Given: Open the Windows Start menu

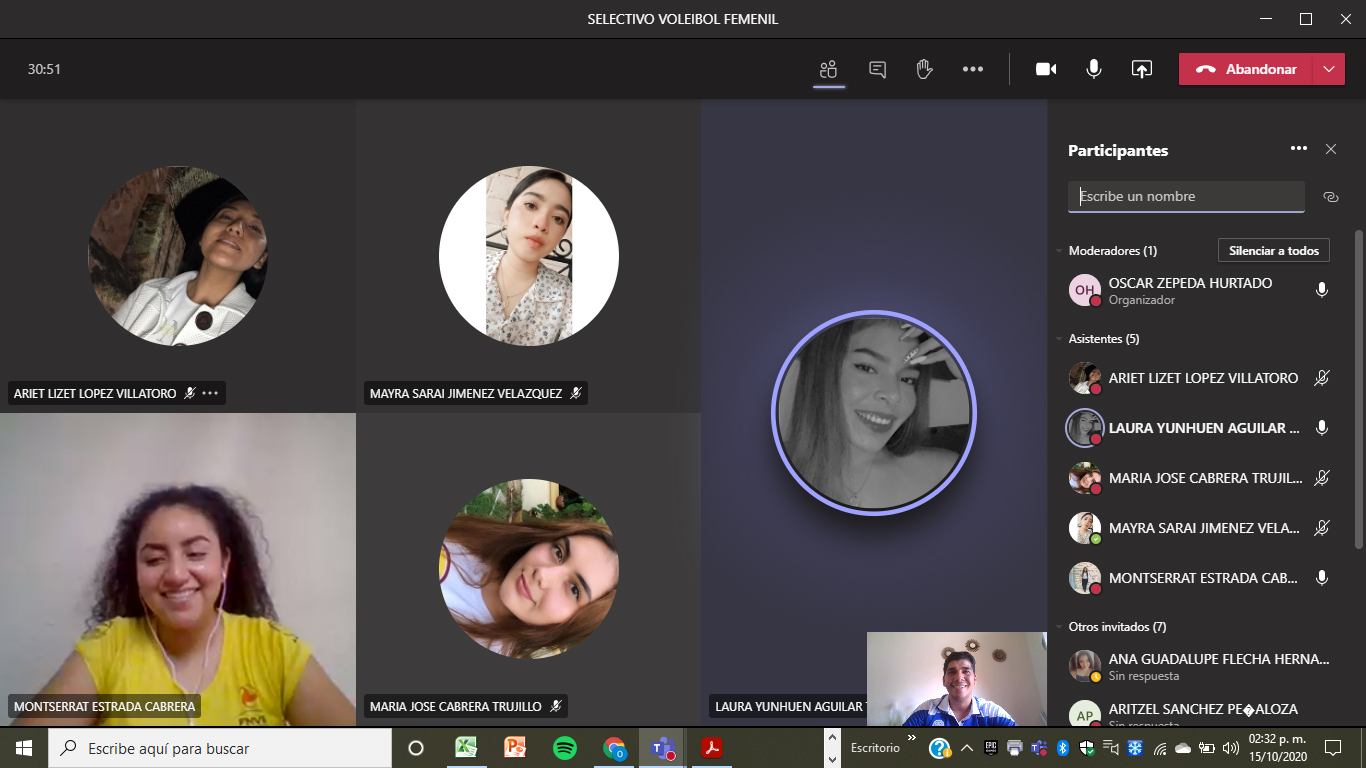Looking at the screenshot, I should point(24,748).
